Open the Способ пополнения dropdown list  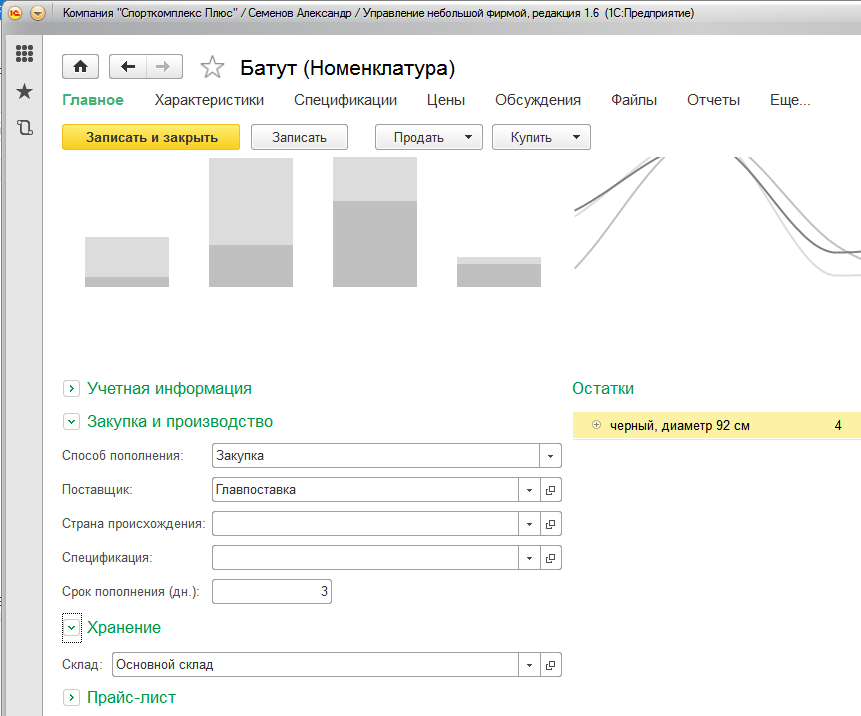(550, 456)
